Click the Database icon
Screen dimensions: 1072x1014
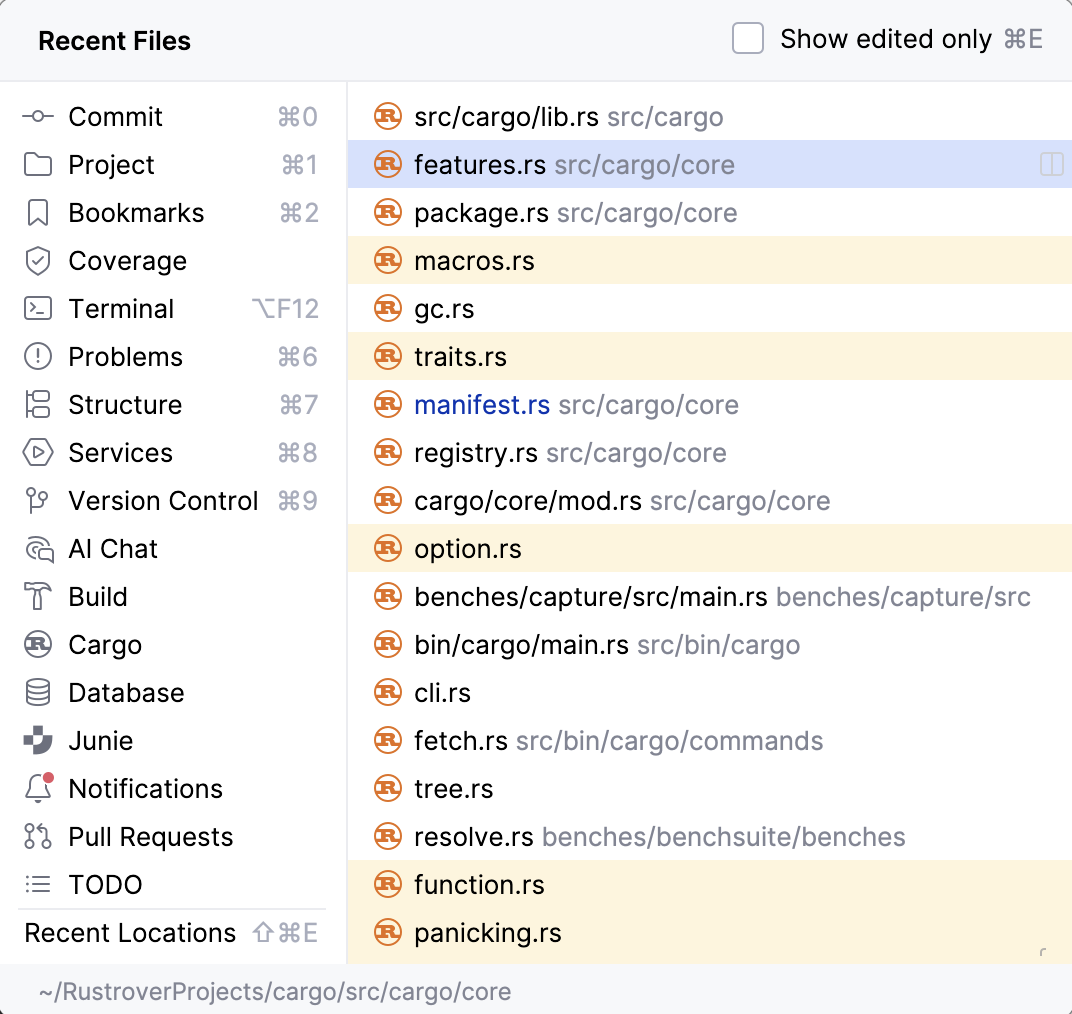(38, 693)
